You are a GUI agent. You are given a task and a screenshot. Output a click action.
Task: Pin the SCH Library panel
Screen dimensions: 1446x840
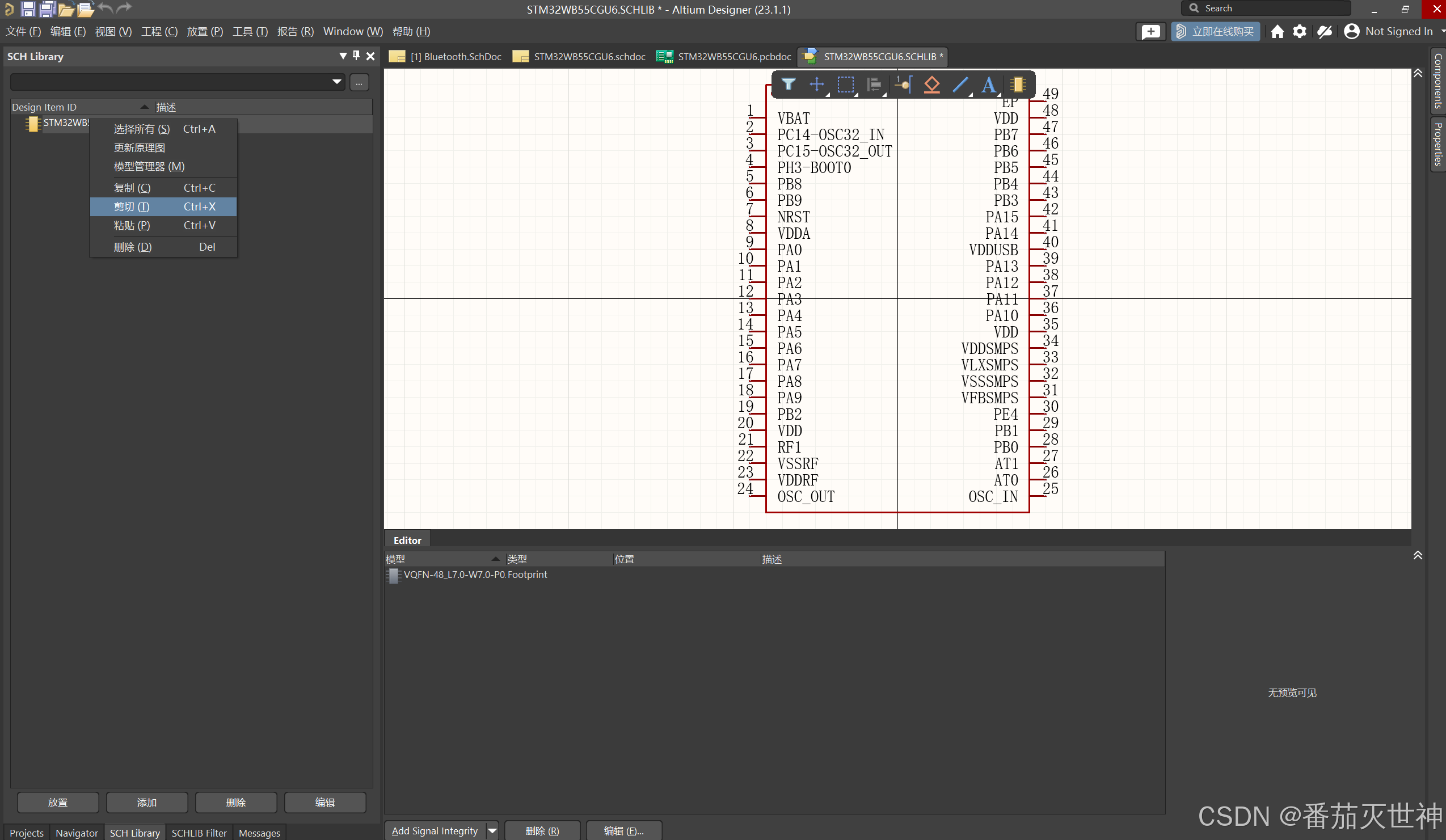(356, 56)
